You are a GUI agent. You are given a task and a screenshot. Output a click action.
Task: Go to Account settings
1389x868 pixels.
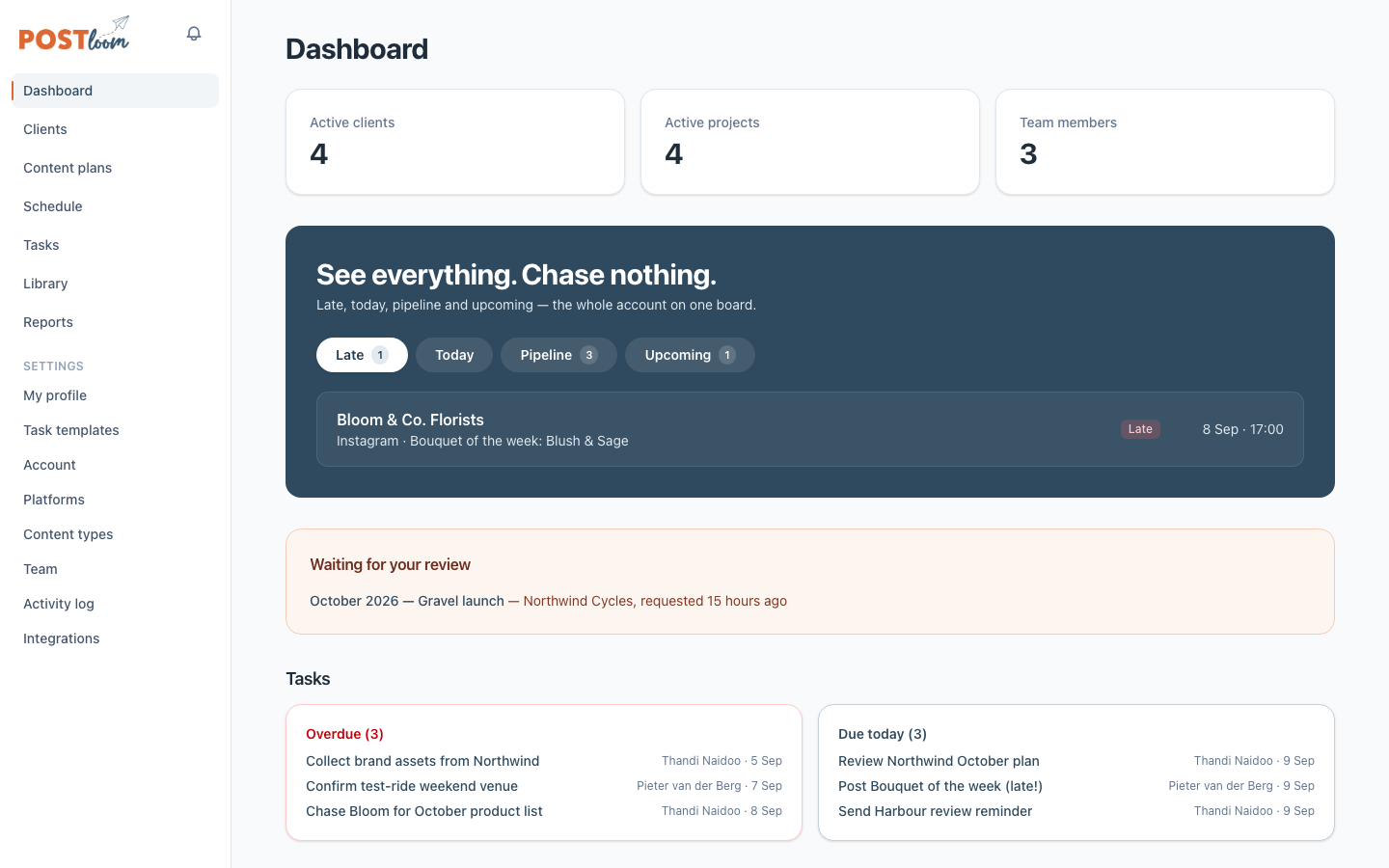[116, 465]
